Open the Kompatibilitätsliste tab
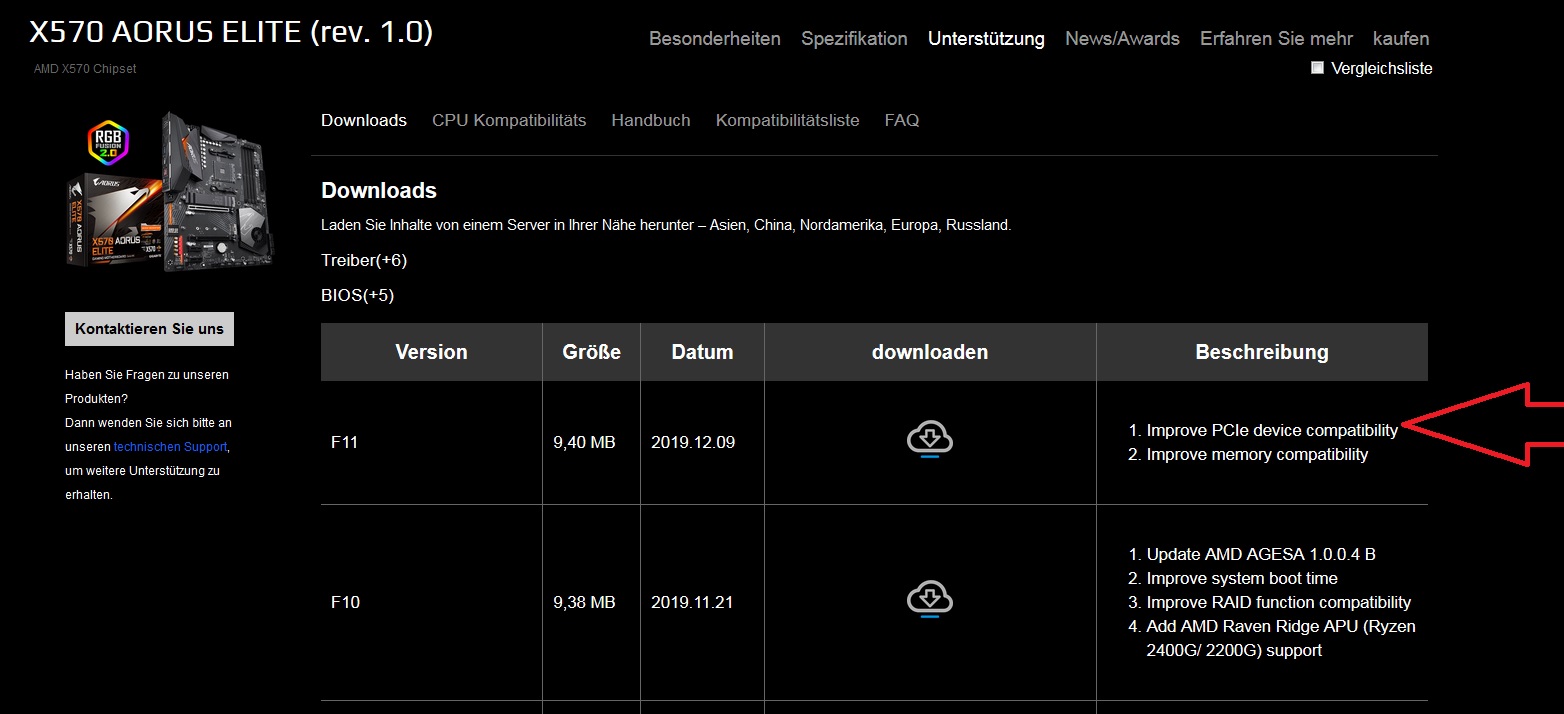Screen dimensions: 1564x714 [787, 120]
